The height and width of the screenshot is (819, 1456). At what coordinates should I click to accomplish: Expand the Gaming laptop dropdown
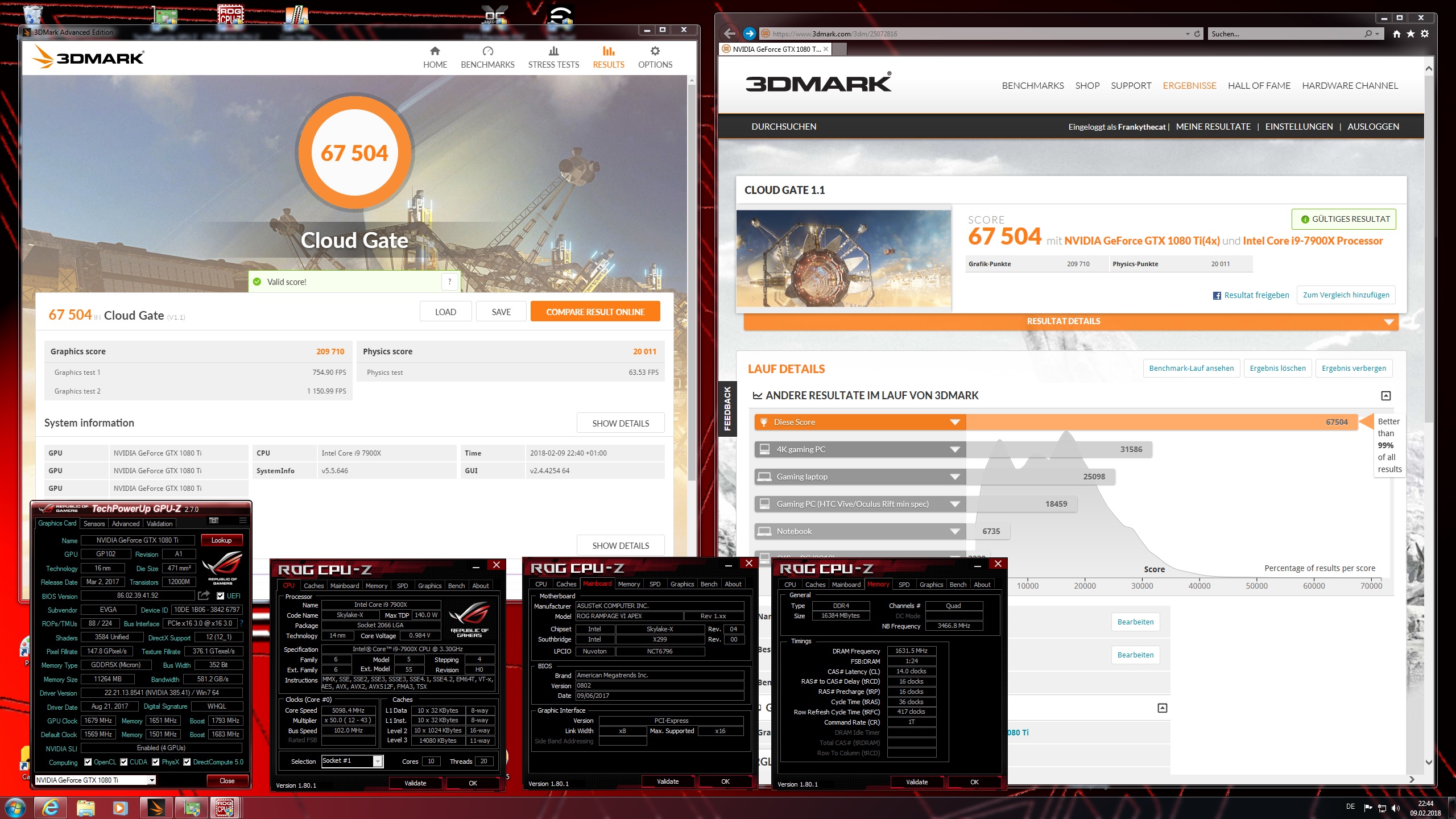tap(955, 477)
